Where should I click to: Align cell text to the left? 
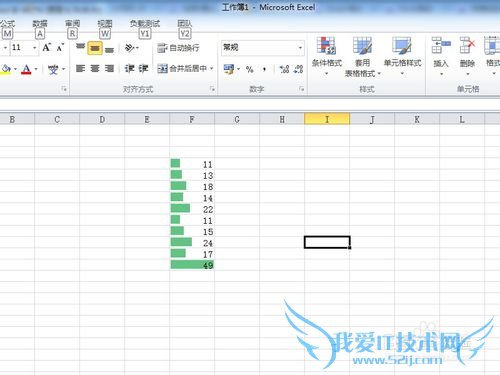coord(80,69)
